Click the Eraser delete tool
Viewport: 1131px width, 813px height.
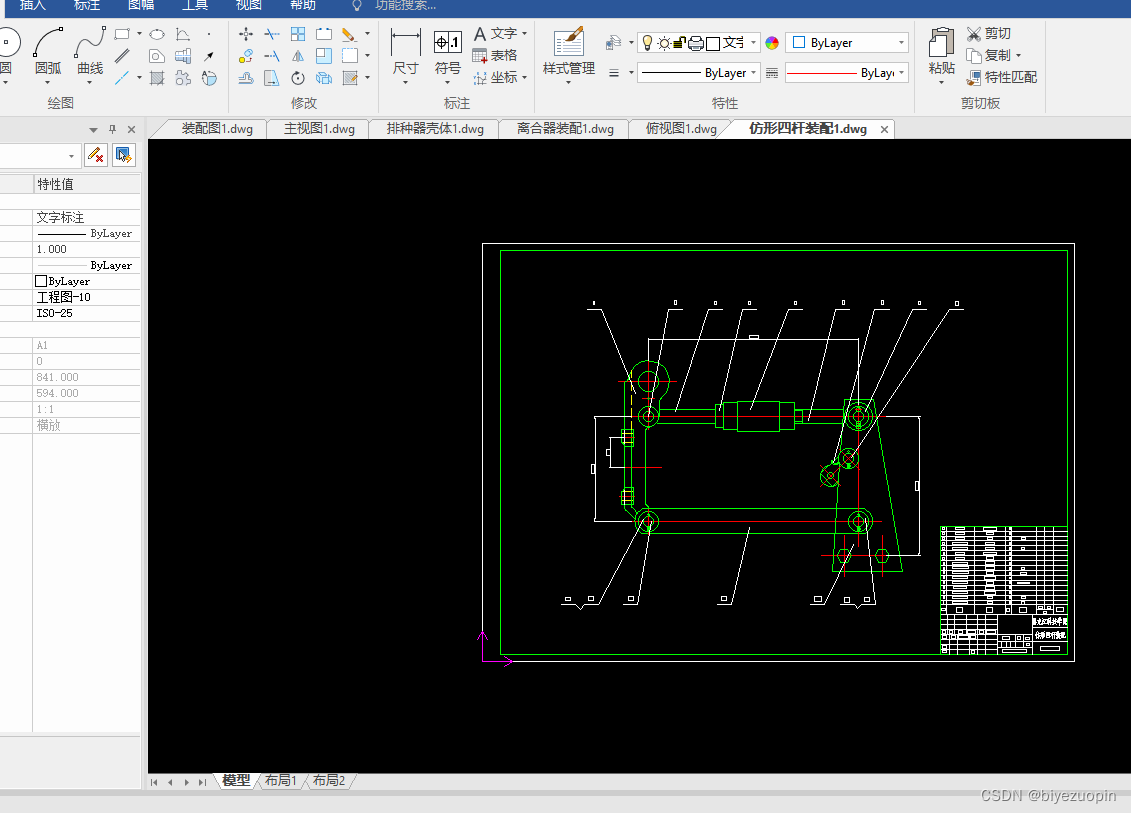coord(349,34)
